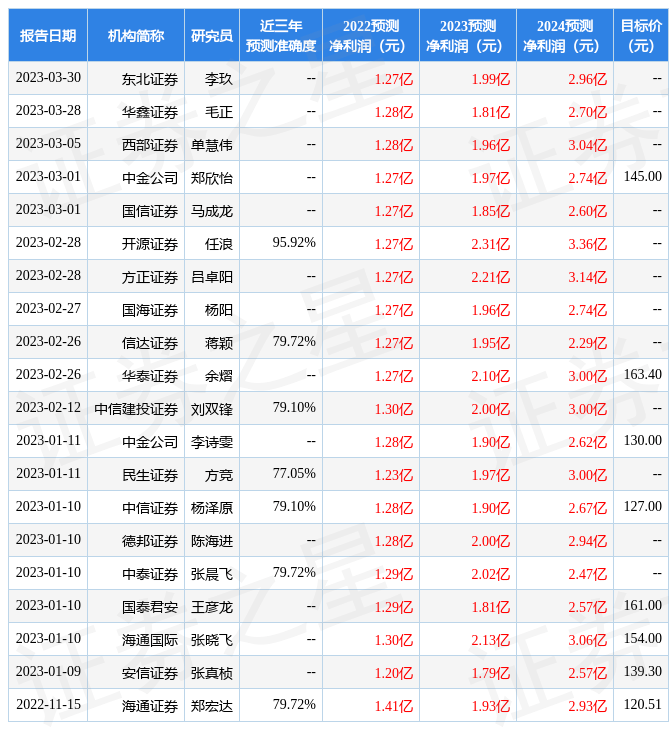The width and height of the screenshot is (669, 730).
Task: Click researcher name 郑欣怡
Action: tap(212, 178)
